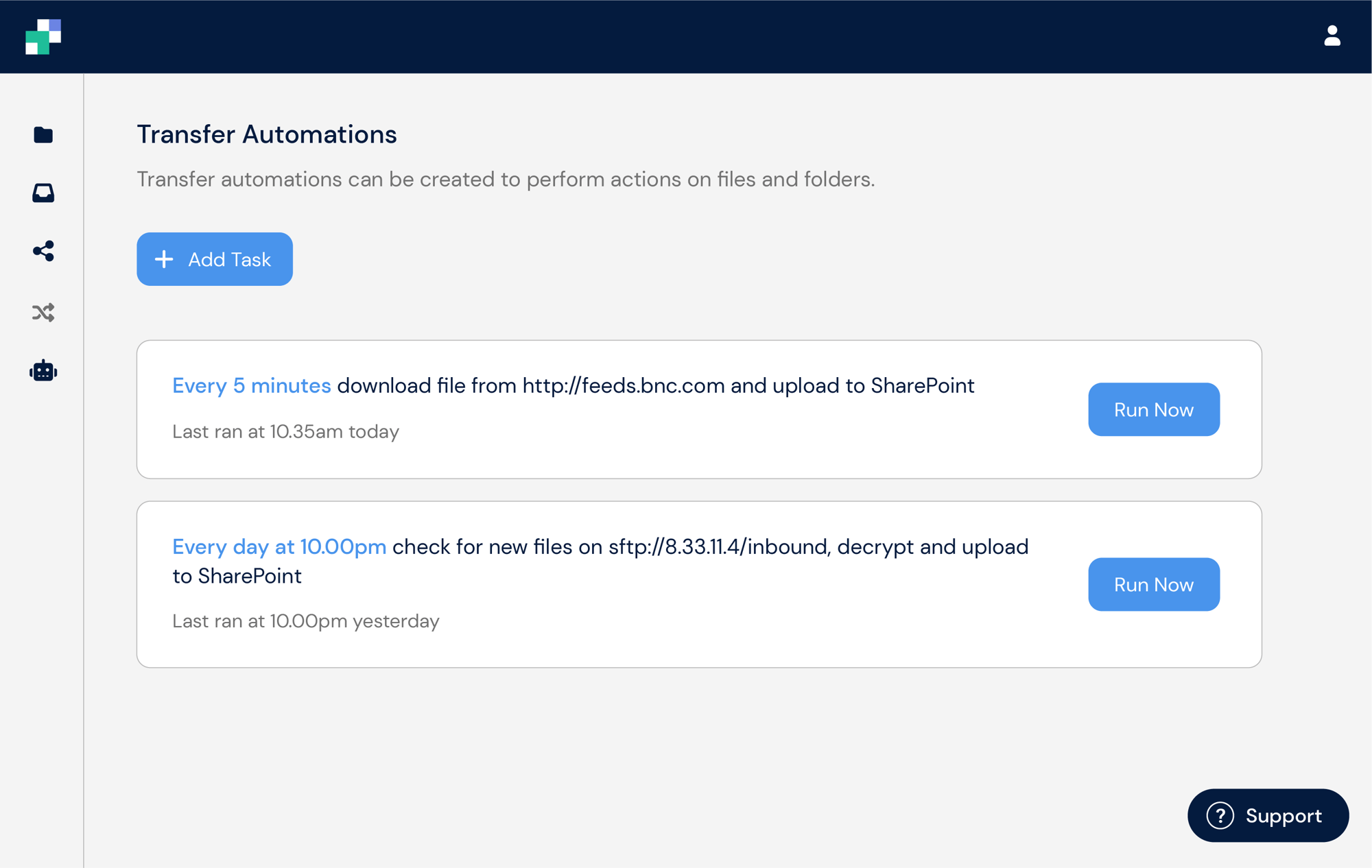Click 'Last ran at 10.00pm yesterday' text
The width and height of the screenshot is (1372, 868).
click(x=306, y=620)
